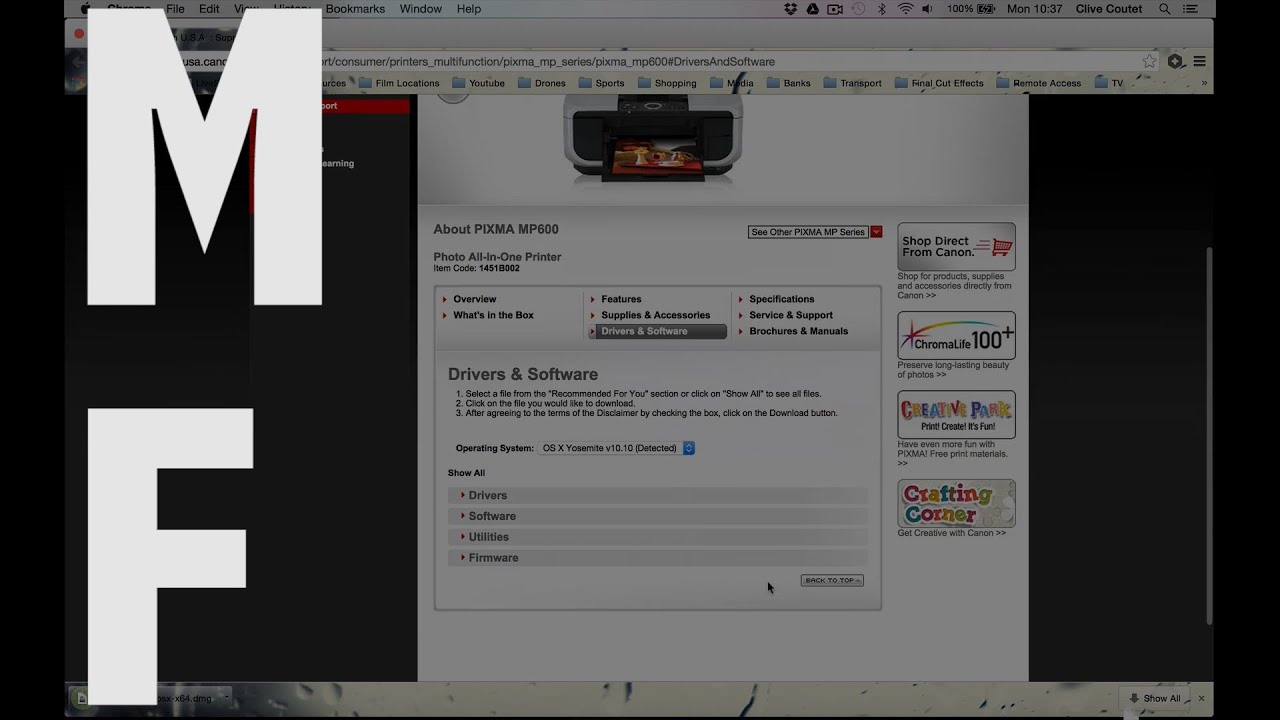Open the Chrome hamburger menu
Image resolution: width=1280 pixels, height=720 pixels.
tap(1199, 61)
